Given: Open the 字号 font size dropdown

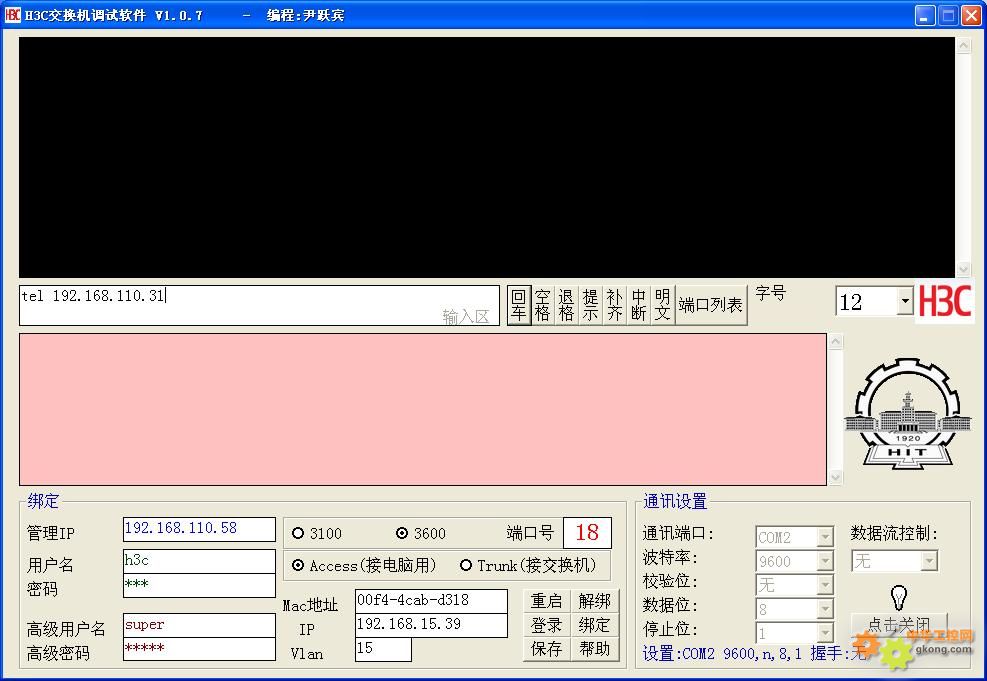Looking at the screenshot, I should [x=905, y=301].
